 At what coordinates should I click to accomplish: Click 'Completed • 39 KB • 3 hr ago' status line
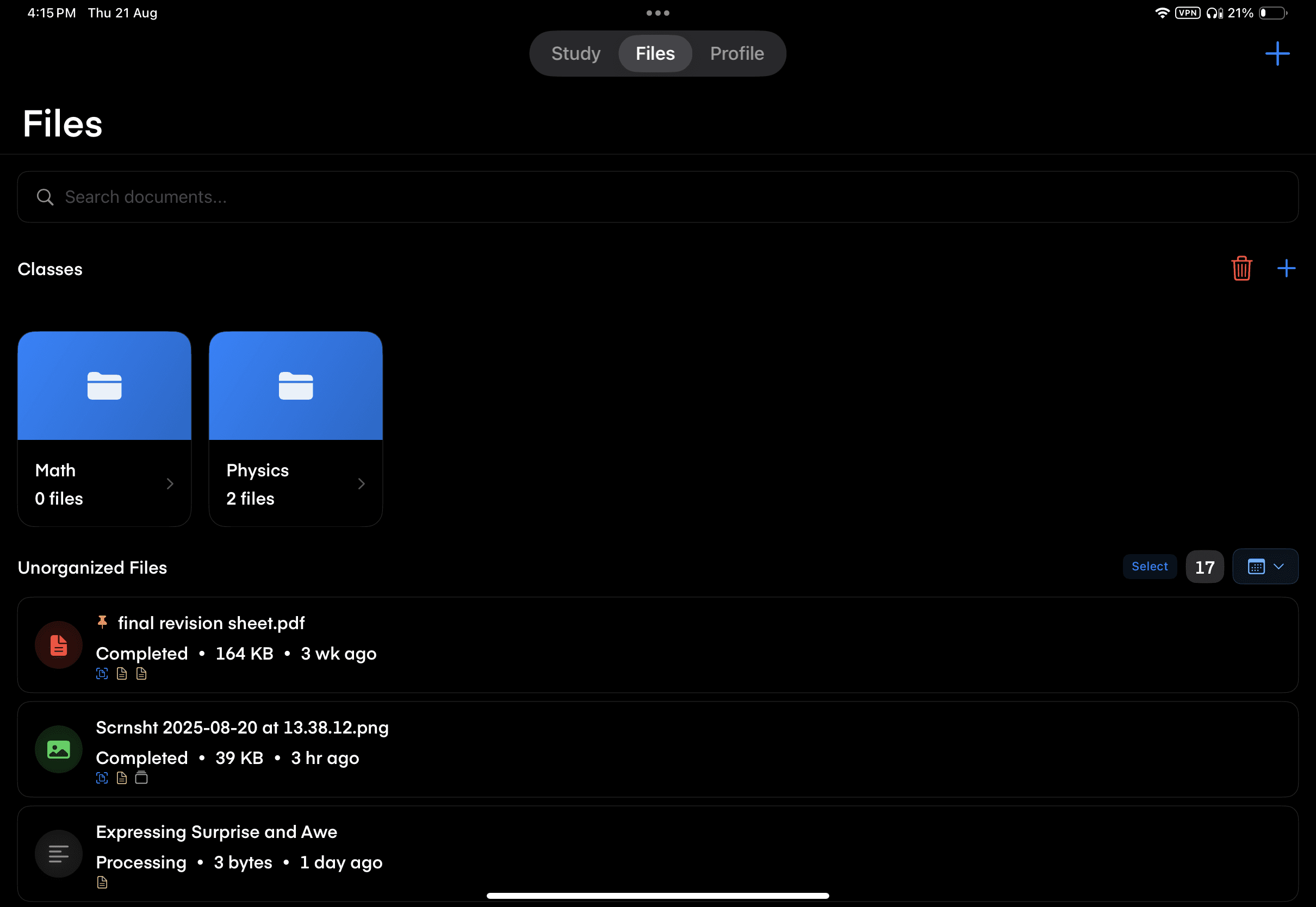coord(228,759)
